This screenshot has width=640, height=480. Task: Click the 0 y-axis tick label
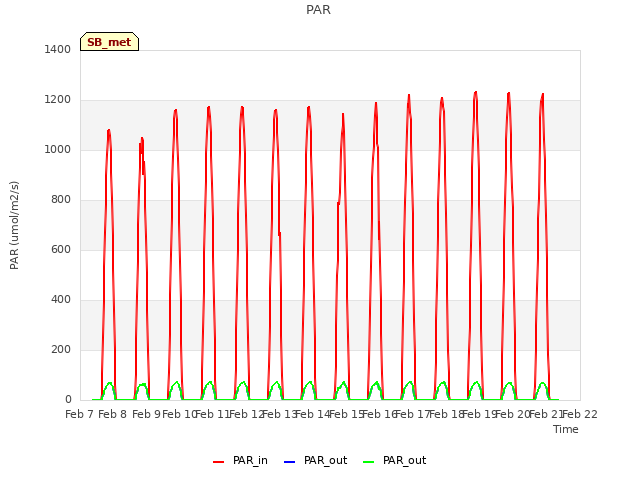[x=68, y=400]
